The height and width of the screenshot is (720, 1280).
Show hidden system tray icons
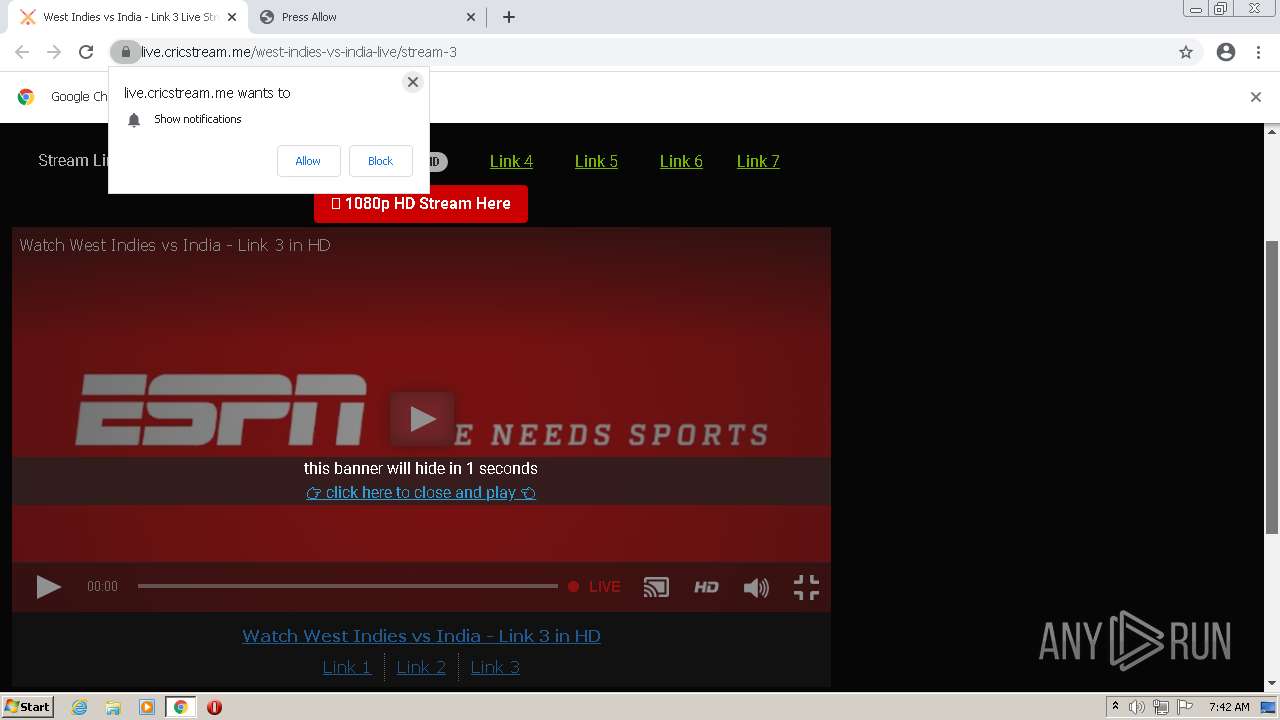(1115, 707)
